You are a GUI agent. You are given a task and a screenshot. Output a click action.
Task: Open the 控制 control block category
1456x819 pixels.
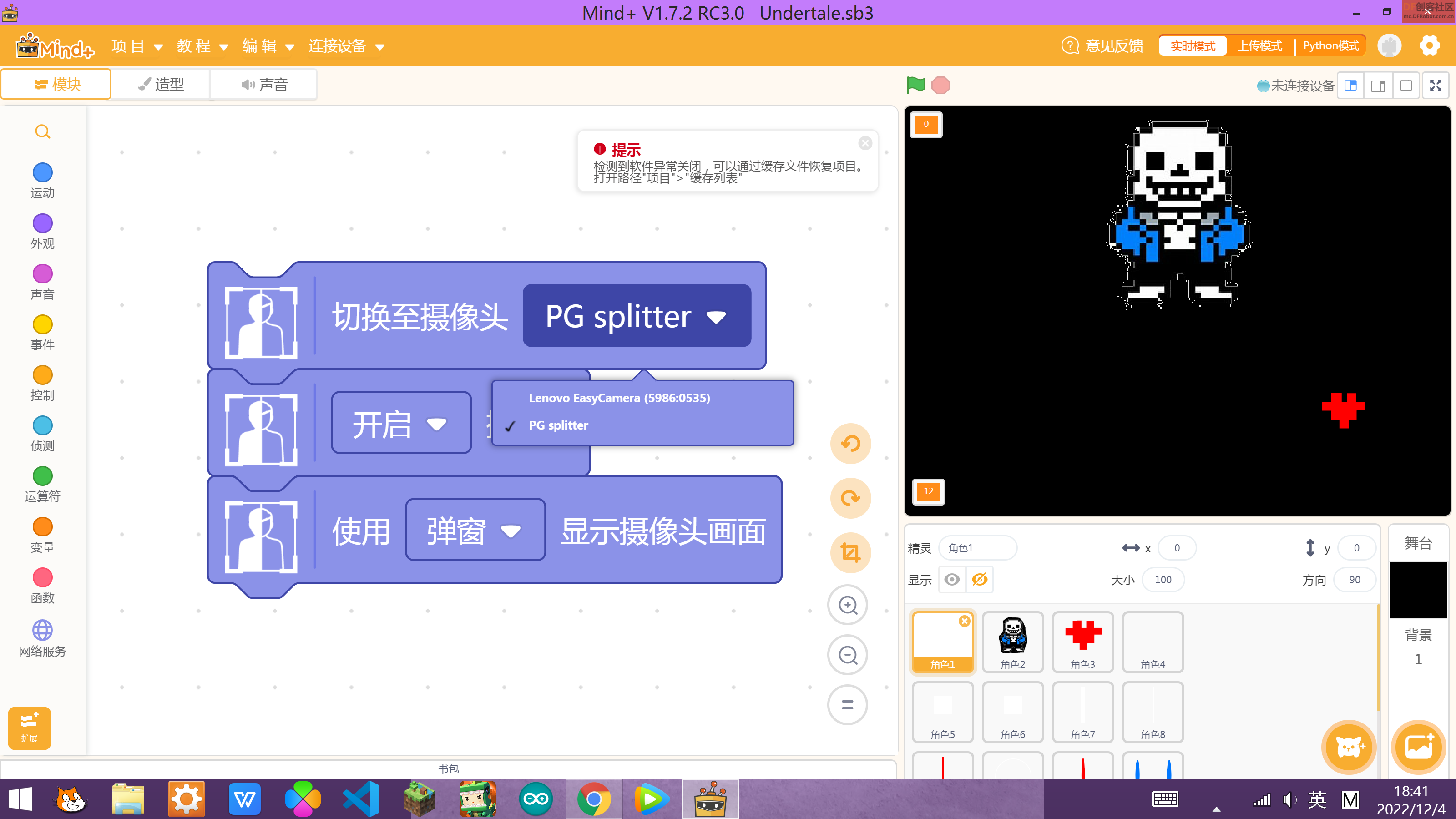click(42, 384)
